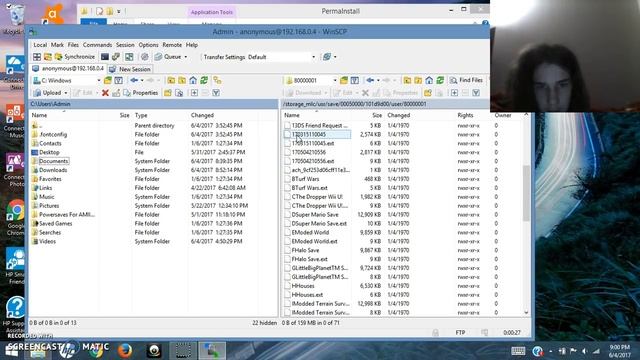Click local open directory folder icon
Viewport: 640px width, 360px height.
click(x=108, y=80)
